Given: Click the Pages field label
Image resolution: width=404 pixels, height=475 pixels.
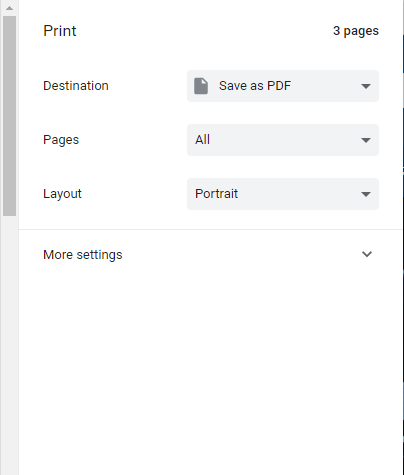Looking at the screenshot, I should pos(61,140).
